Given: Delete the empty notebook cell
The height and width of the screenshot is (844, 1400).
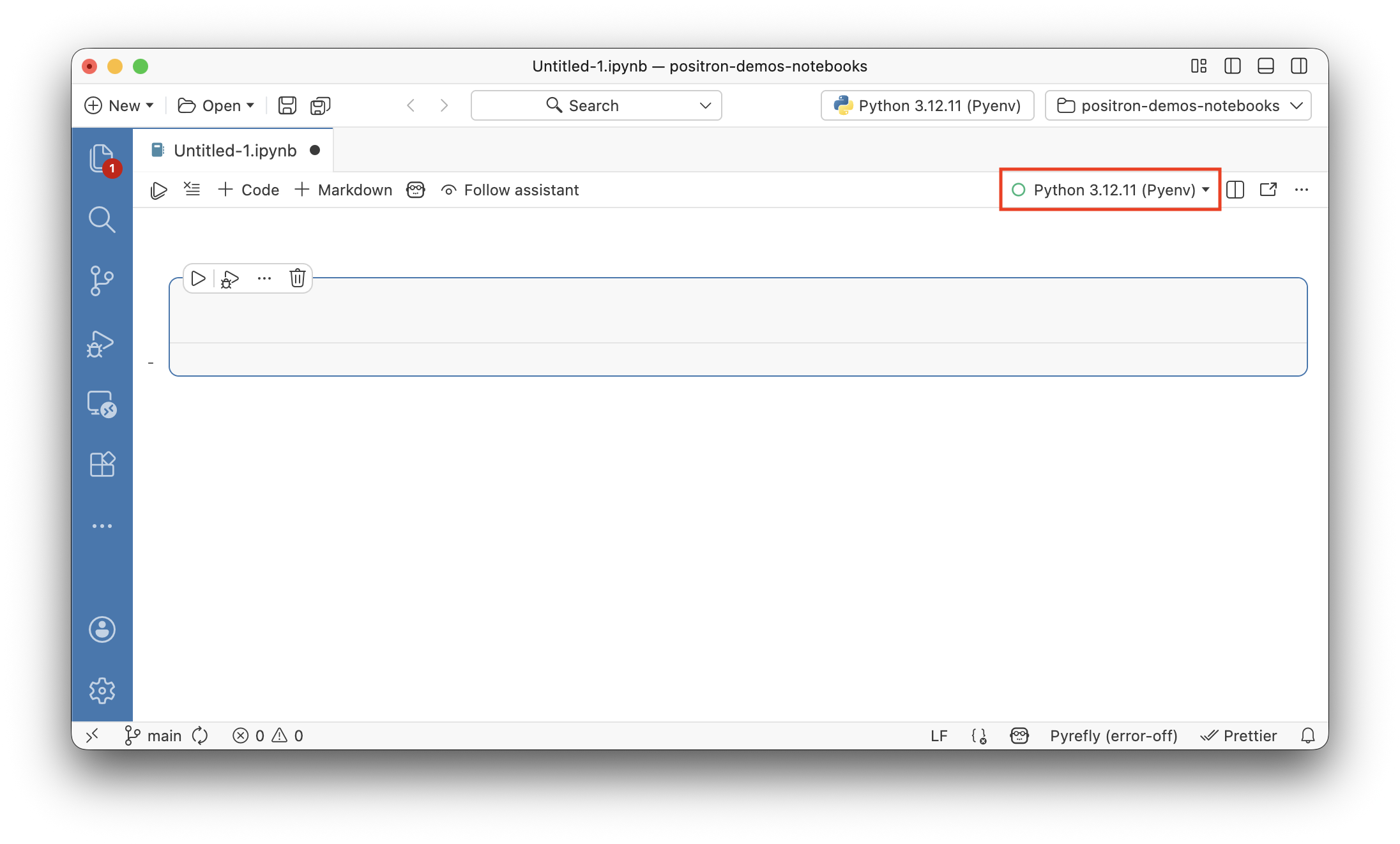Looking at the screenshot, I should [297, 278].
